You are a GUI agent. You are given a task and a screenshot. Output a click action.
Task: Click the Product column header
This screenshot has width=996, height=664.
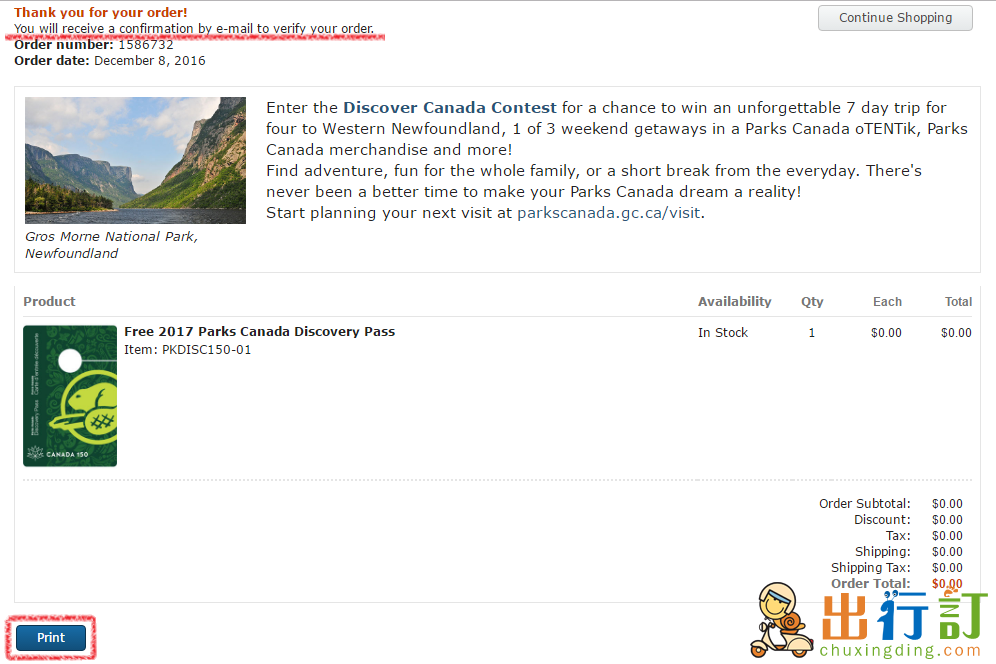(49, 301)
